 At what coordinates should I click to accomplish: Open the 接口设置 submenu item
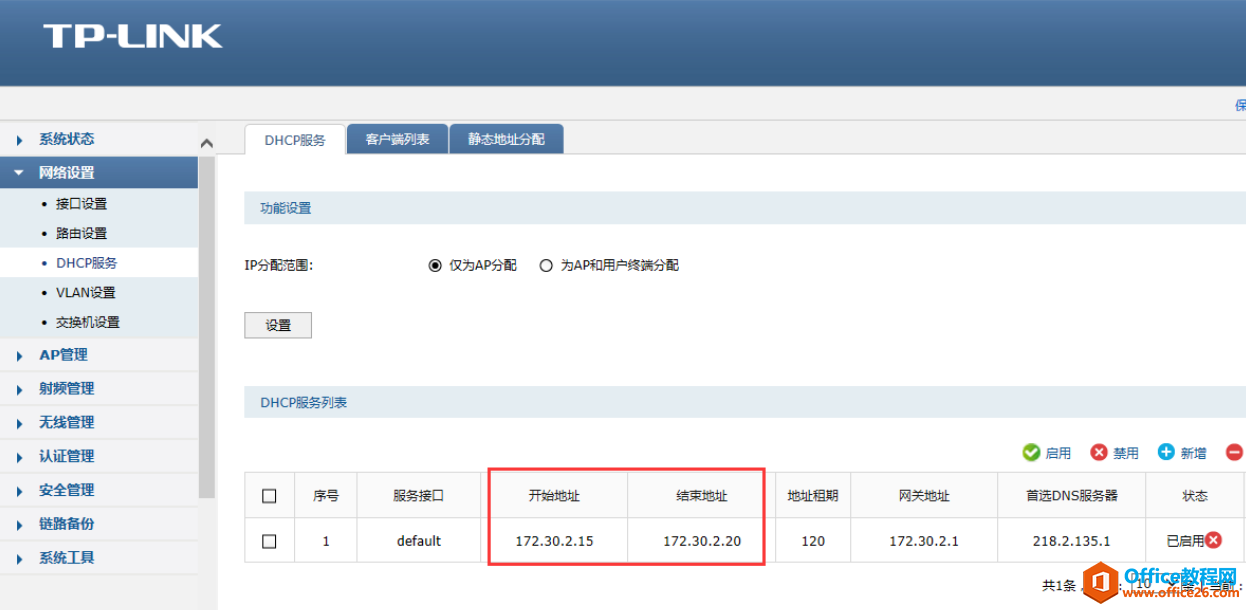pos(82,204)
